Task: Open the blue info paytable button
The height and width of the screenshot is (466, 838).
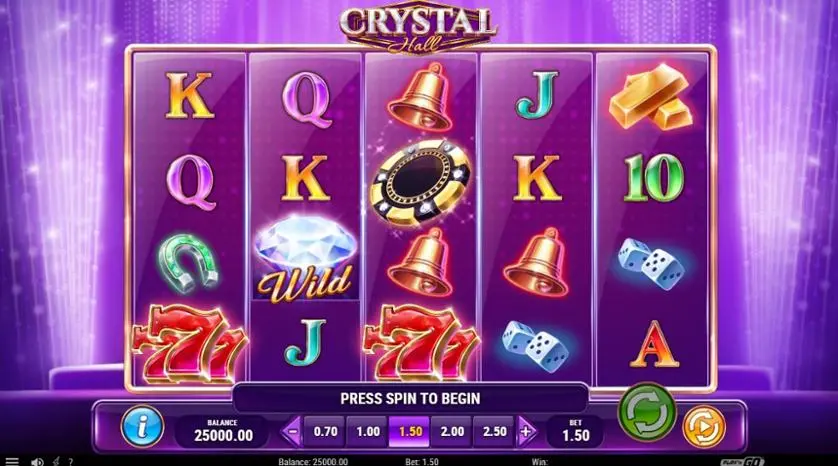Action: coord(142,426)
